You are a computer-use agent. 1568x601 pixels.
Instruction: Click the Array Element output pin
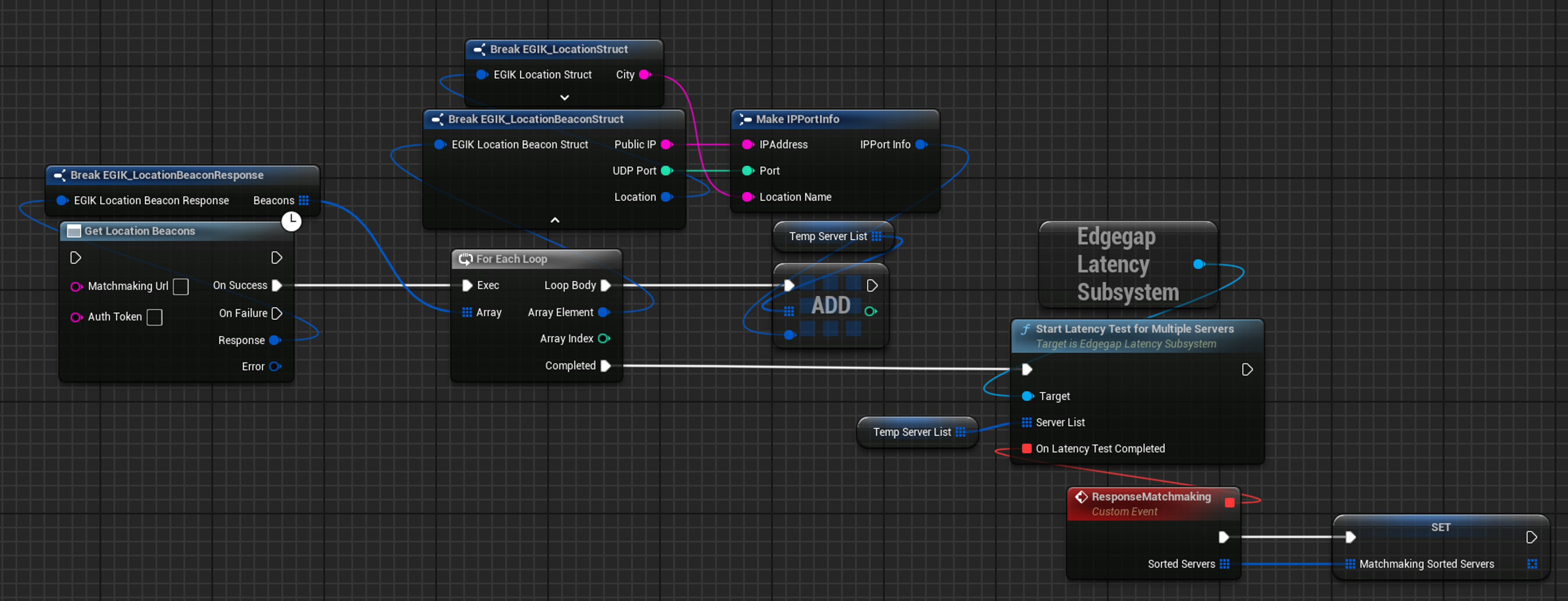[x=604, y=312]
